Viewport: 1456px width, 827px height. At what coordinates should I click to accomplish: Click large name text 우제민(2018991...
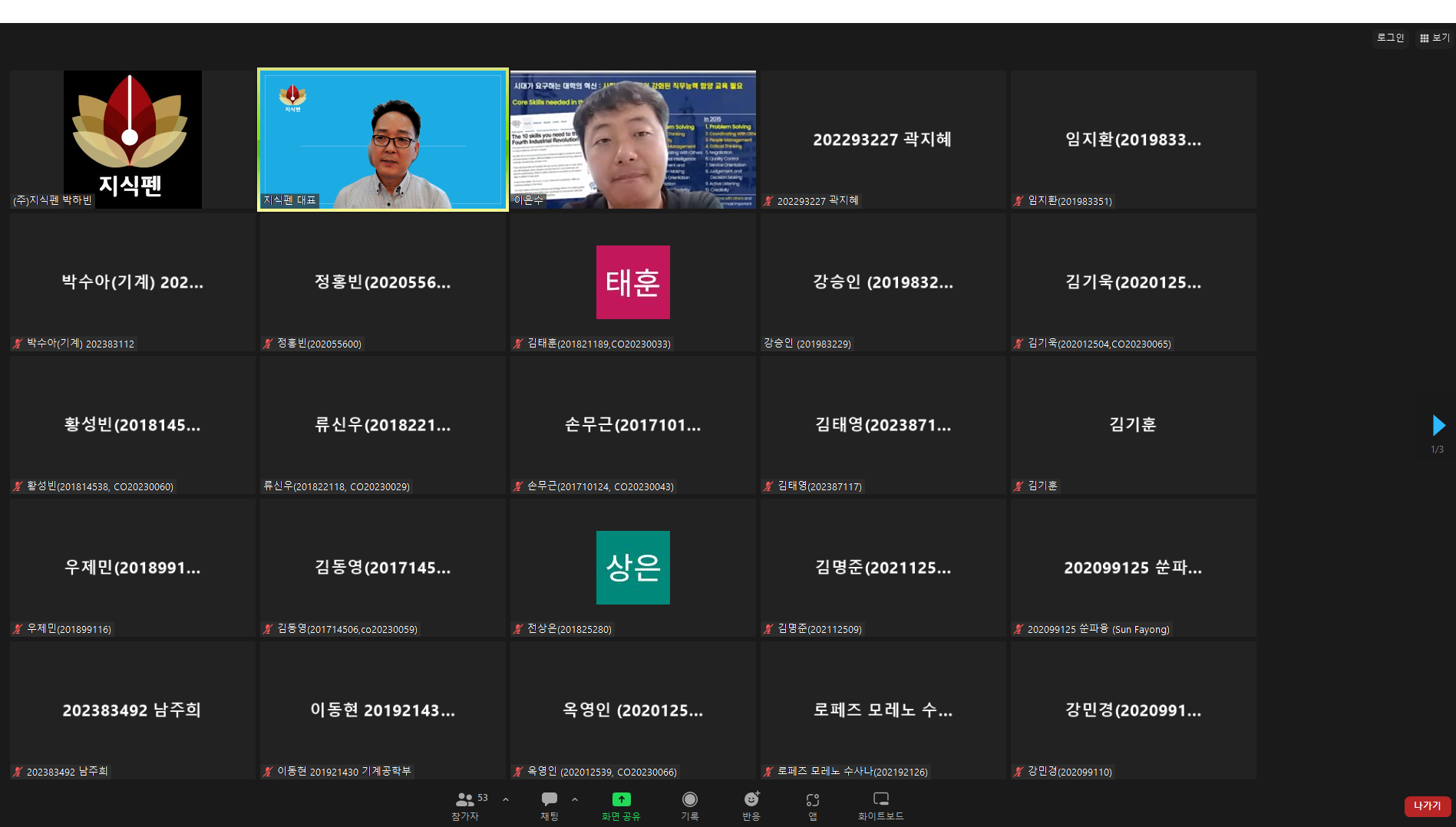coord(133,568)
